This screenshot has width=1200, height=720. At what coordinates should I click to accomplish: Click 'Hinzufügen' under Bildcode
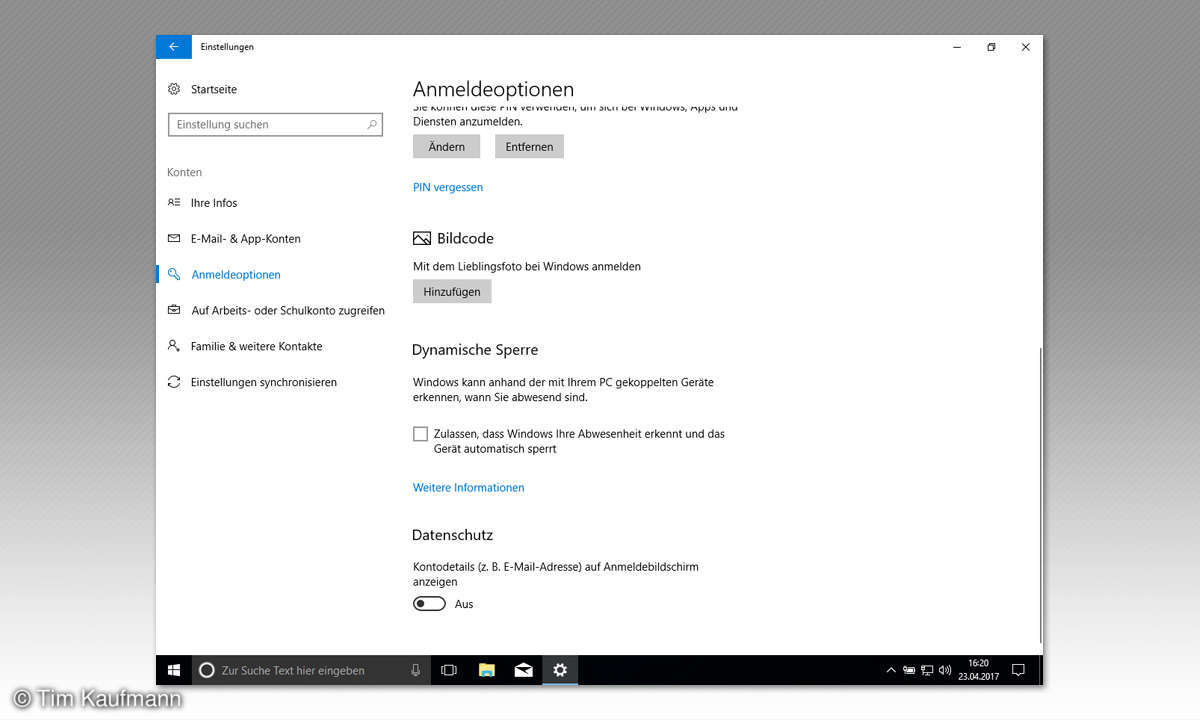pyautogui.click(x=452, y=292)
